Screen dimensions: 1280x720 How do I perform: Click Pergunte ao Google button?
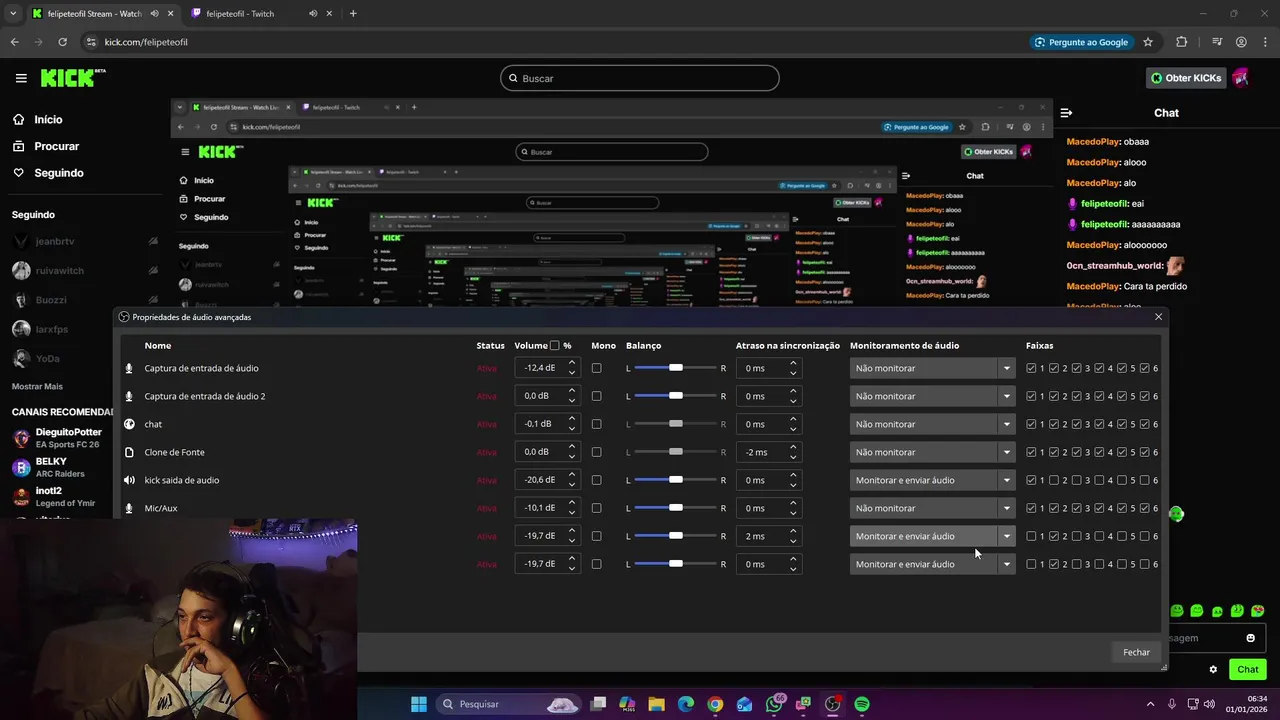click(x=1081, y=42)
